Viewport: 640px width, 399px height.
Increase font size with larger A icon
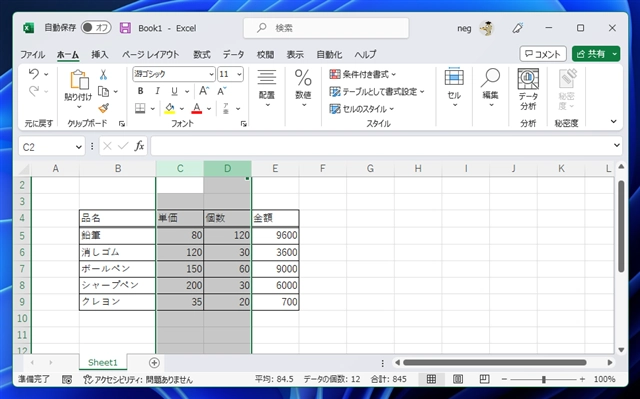204,91
